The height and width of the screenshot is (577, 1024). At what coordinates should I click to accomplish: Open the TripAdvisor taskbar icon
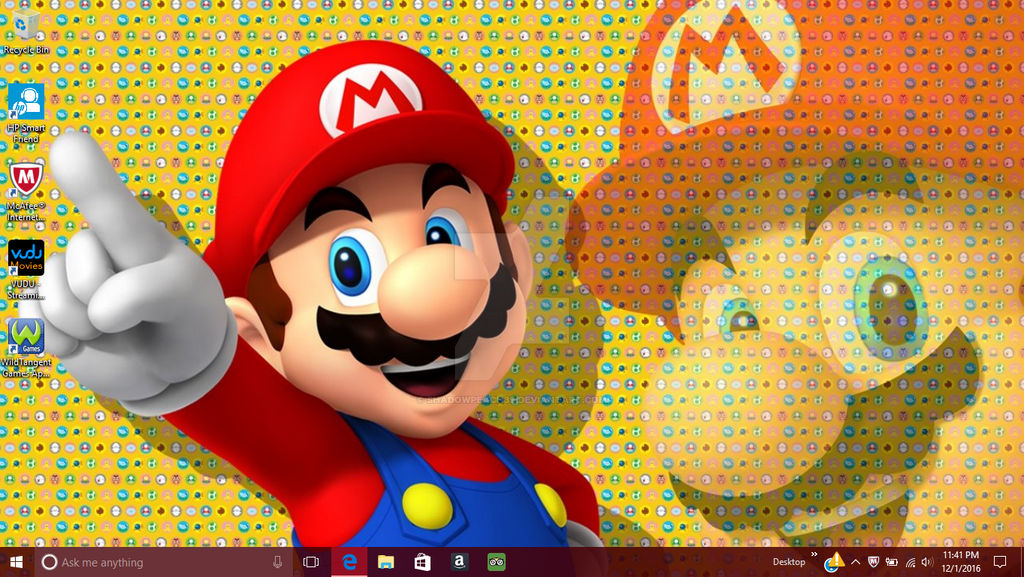coord(496,562)
